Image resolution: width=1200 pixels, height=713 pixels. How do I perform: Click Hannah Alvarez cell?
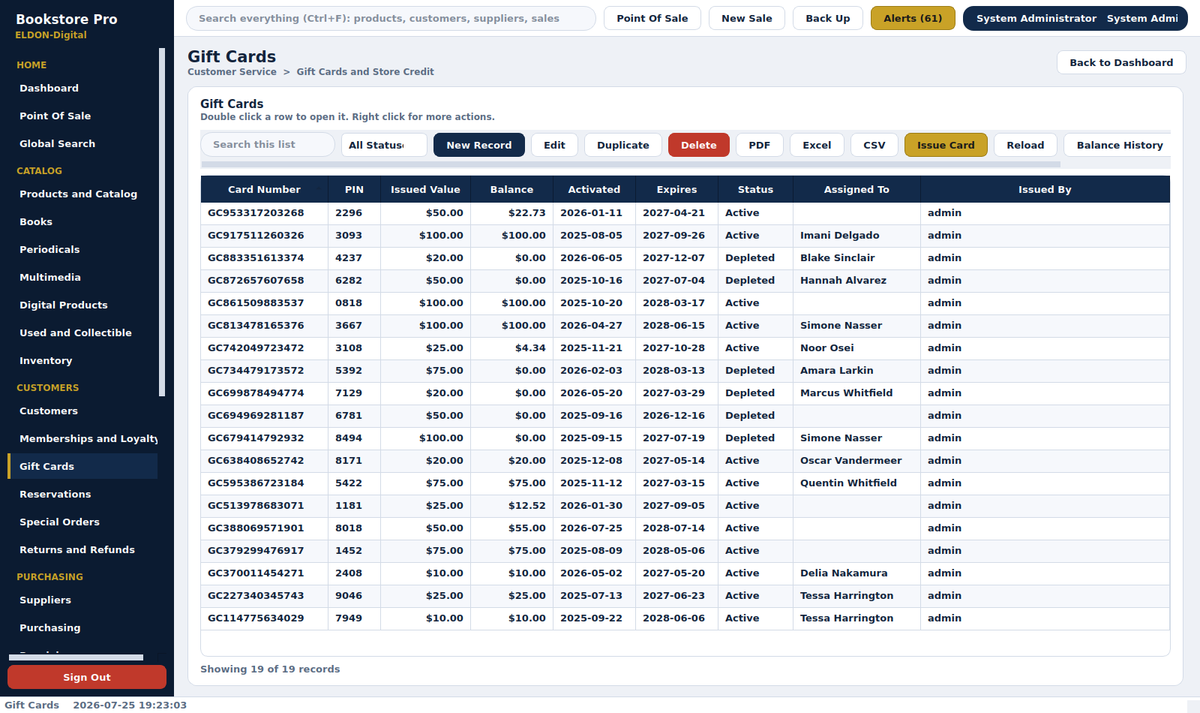856,280
